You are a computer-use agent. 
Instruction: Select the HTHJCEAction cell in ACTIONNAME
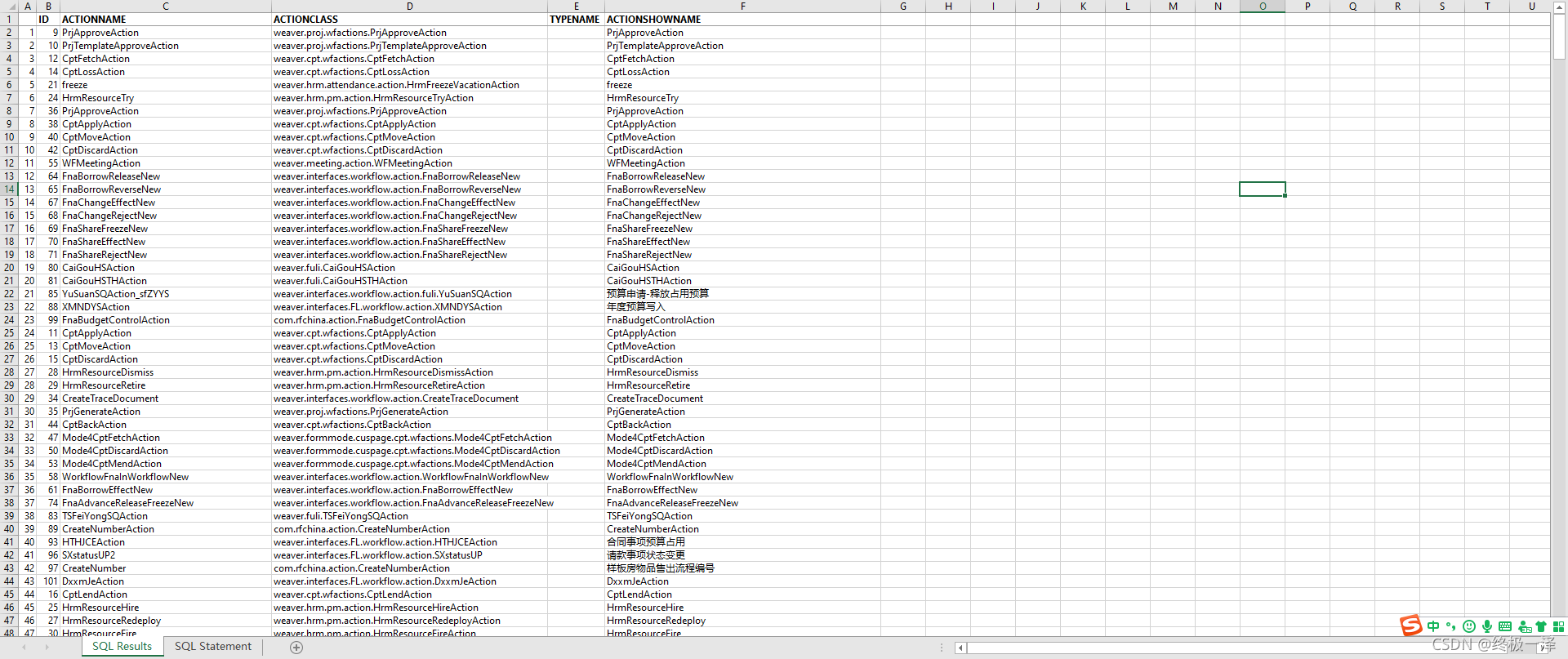point(166,542)
